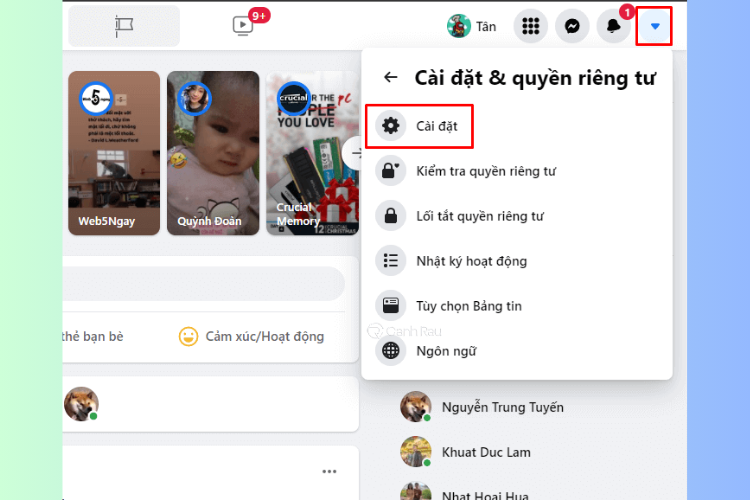
Task: Click the feed icon beside Tùy chọn Bảng tin
Action: [x=391, y=306]
